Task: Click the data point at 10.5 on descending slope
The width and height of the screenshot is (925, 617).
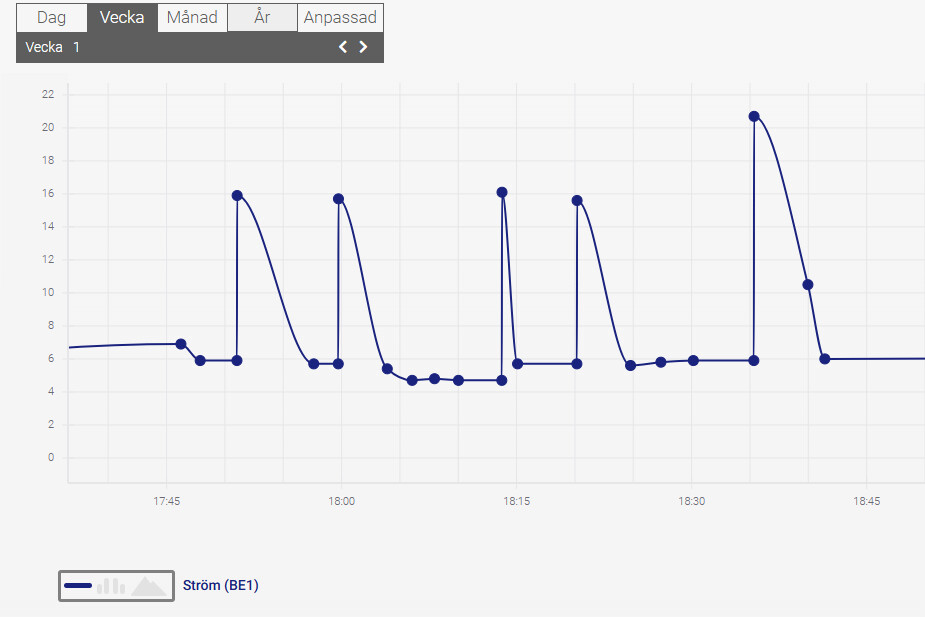Action: (x=807, y=285)
